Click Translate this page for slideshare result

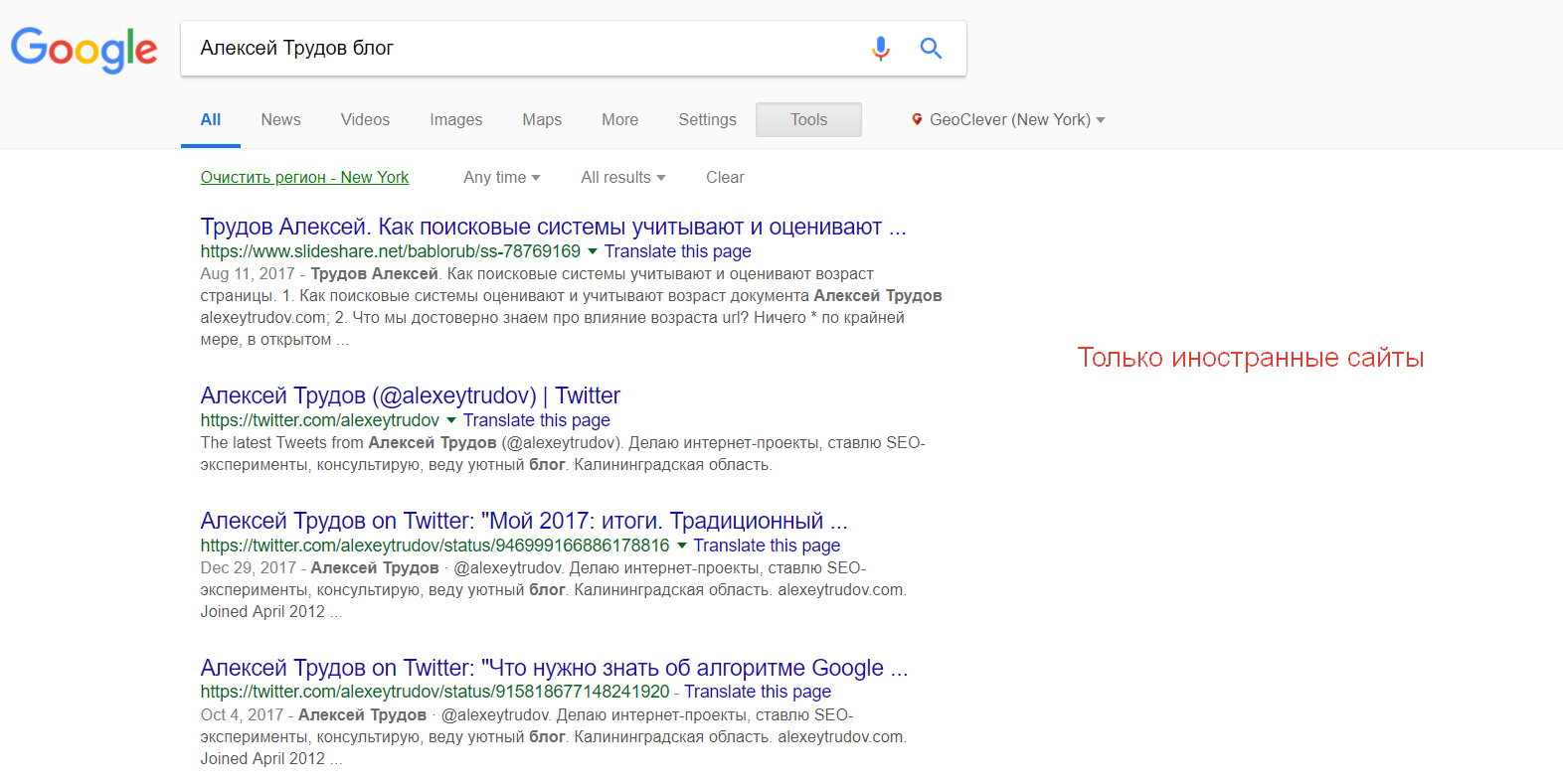pyautogui.click(x=677, y=251)
